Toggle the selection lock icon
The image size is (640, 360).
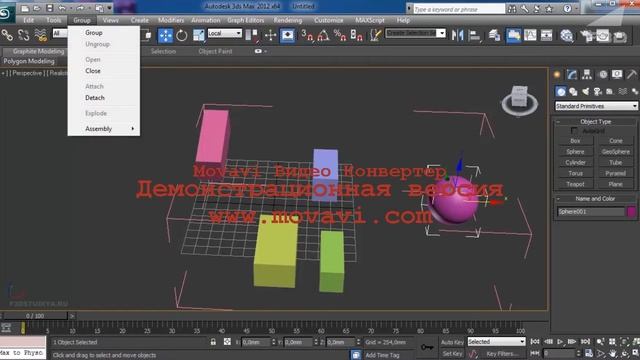click(x=213, y=342)
